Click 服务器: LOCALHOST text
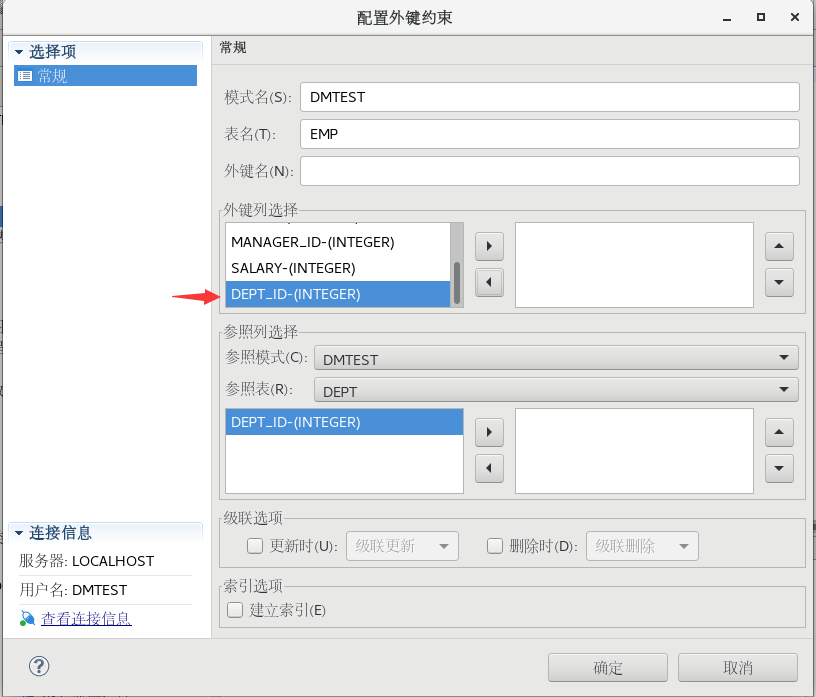Screen dimensions: 816x697 86,561
